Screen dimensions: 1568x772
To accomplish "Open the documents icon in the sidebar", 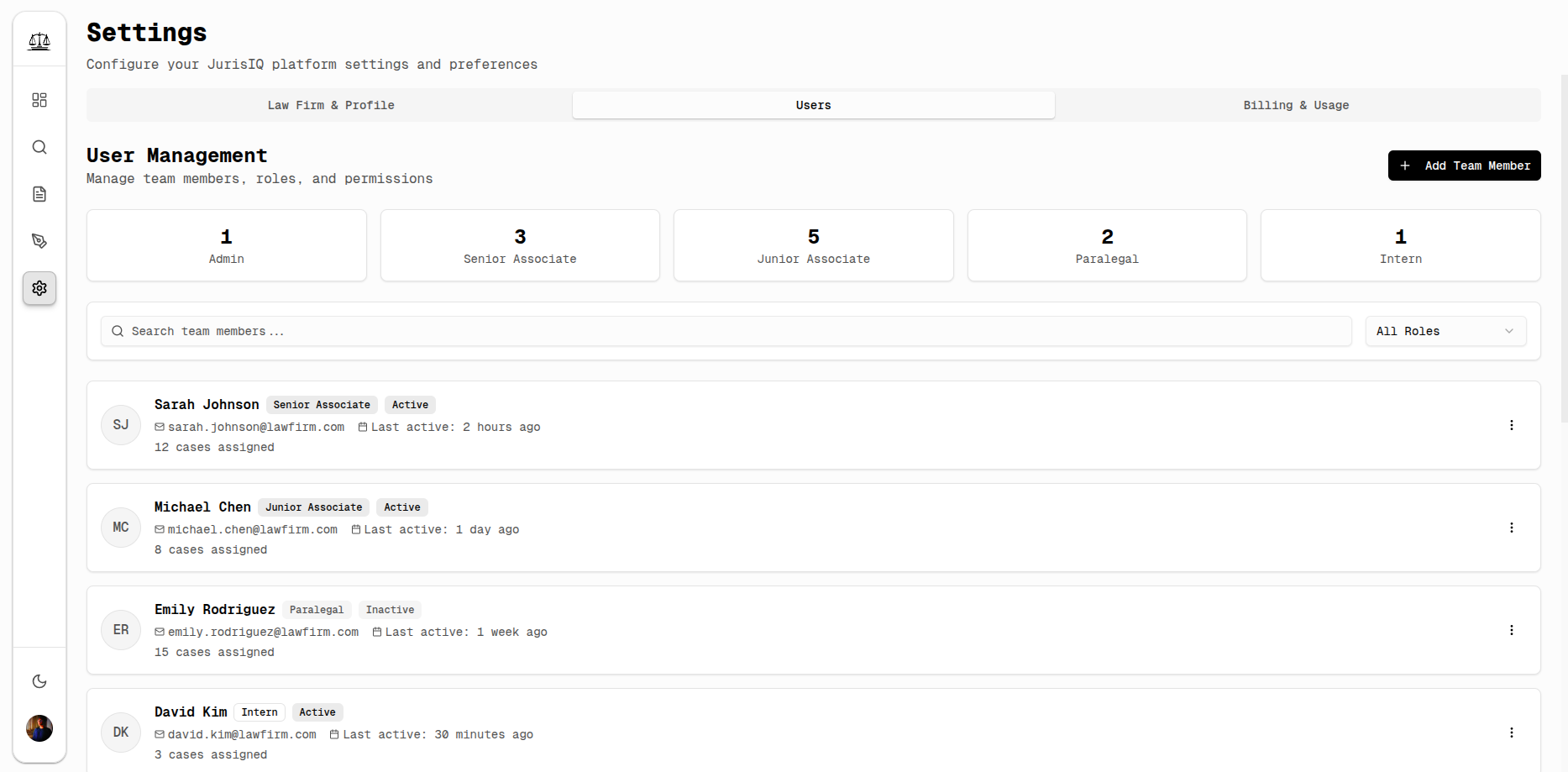I will 39,194.
